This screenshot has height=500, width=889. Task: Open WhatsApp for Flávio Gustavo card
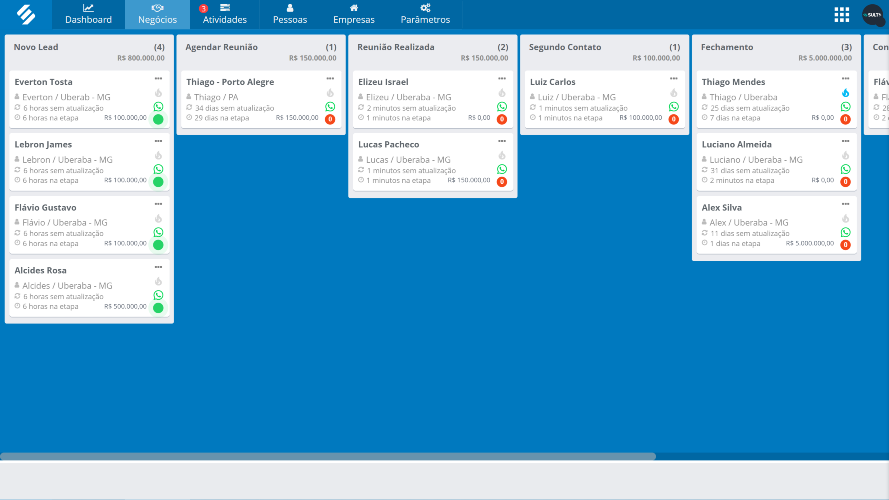[x=158, y=232]
